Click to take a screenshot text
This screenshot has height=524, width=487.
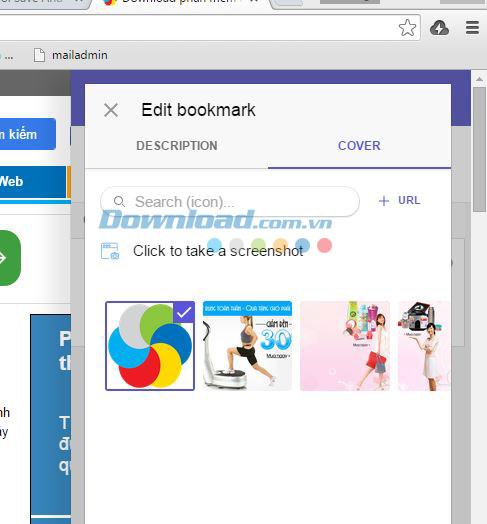coord(218,251)
